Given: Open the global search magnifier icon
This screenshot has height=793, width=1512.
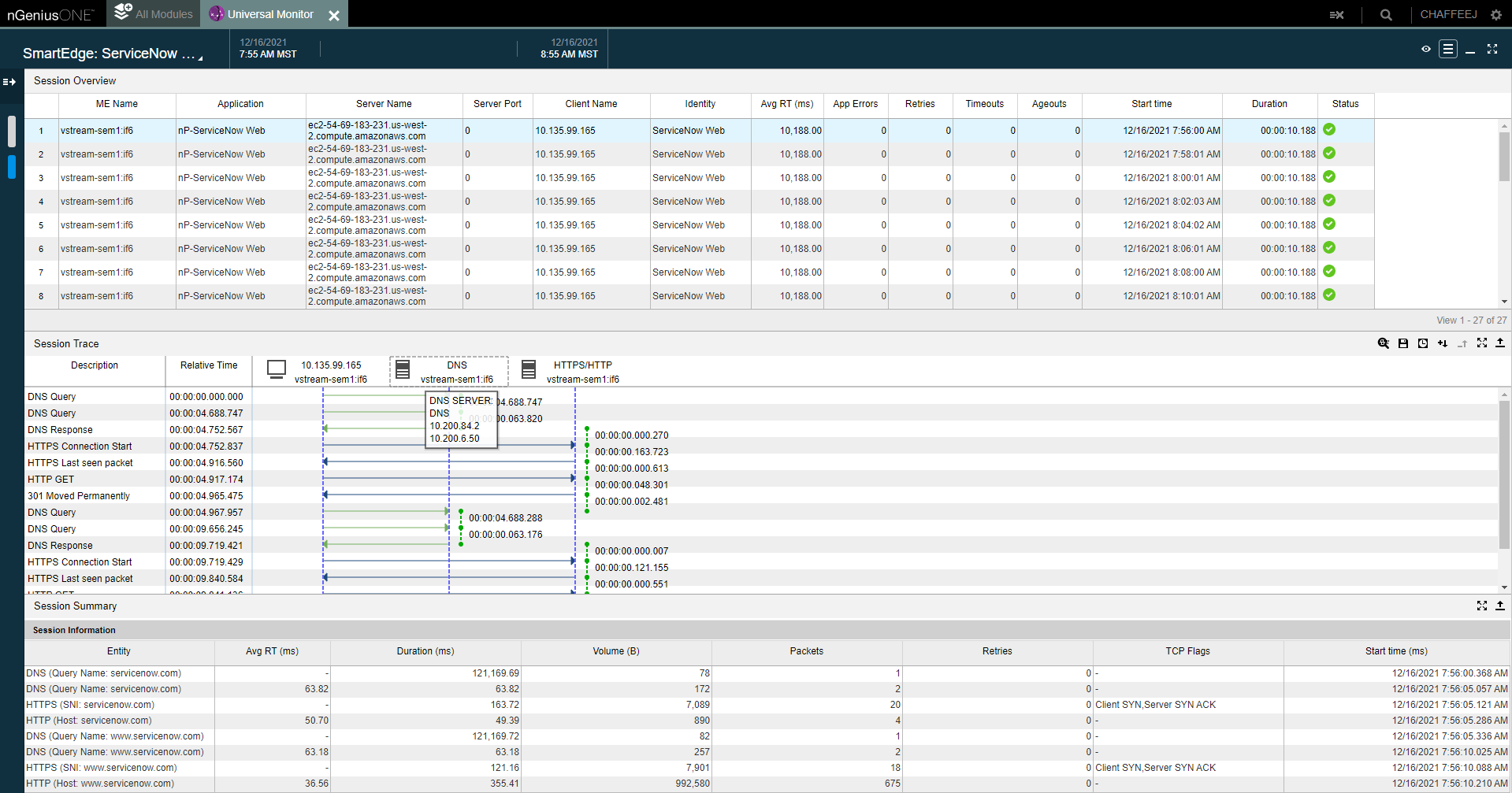Looking at the screenshot, I should 1386,15.
